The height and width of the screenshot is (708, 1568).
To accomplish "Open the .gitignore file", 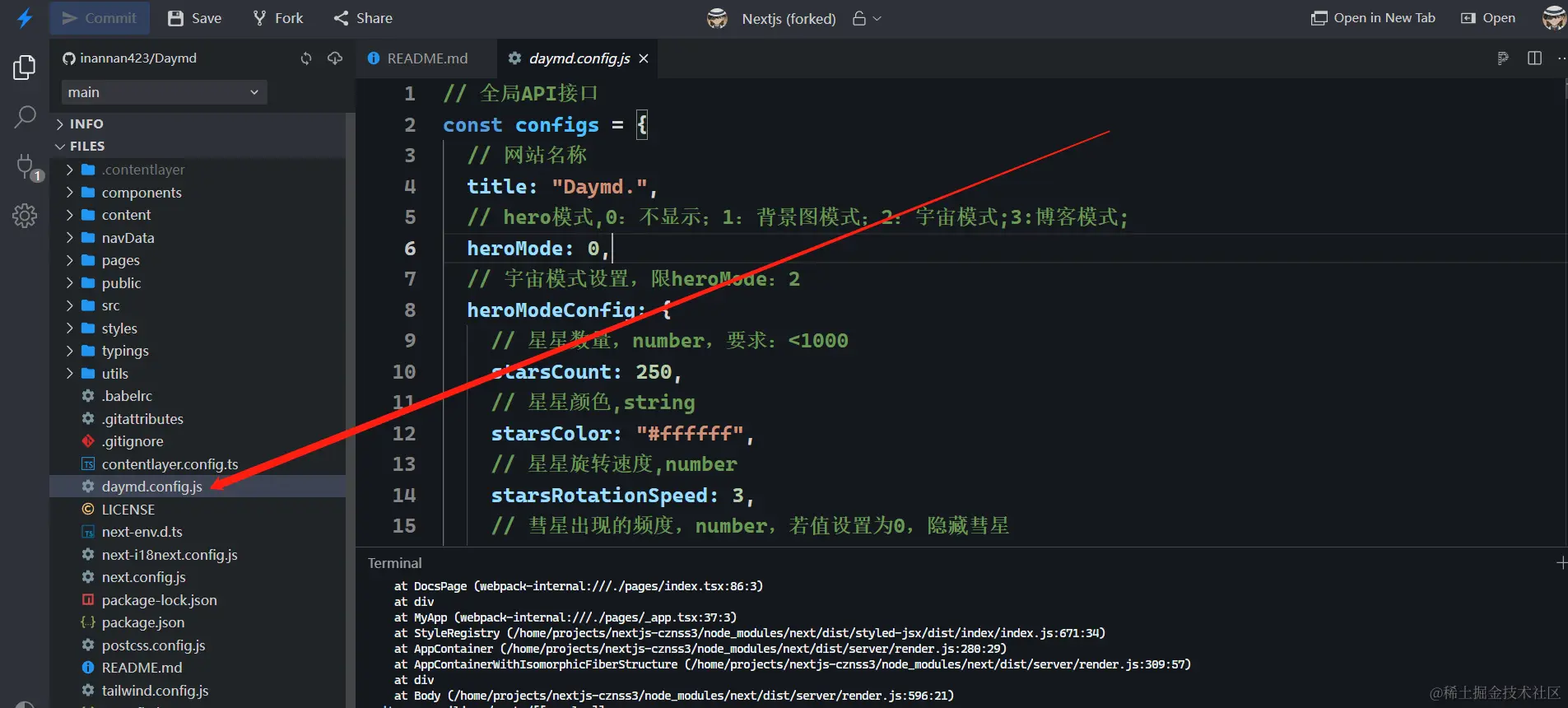I will [198, 441].
